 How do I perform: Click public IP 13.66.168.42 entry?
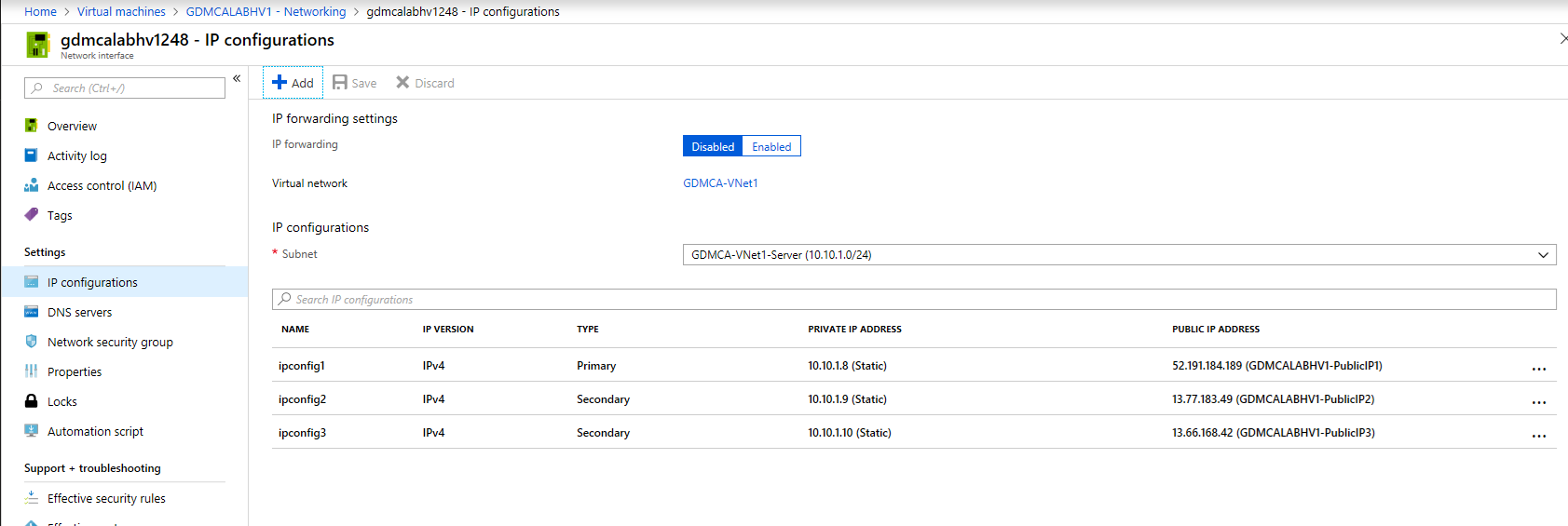pyautogui.click(x=1274, y=432)
